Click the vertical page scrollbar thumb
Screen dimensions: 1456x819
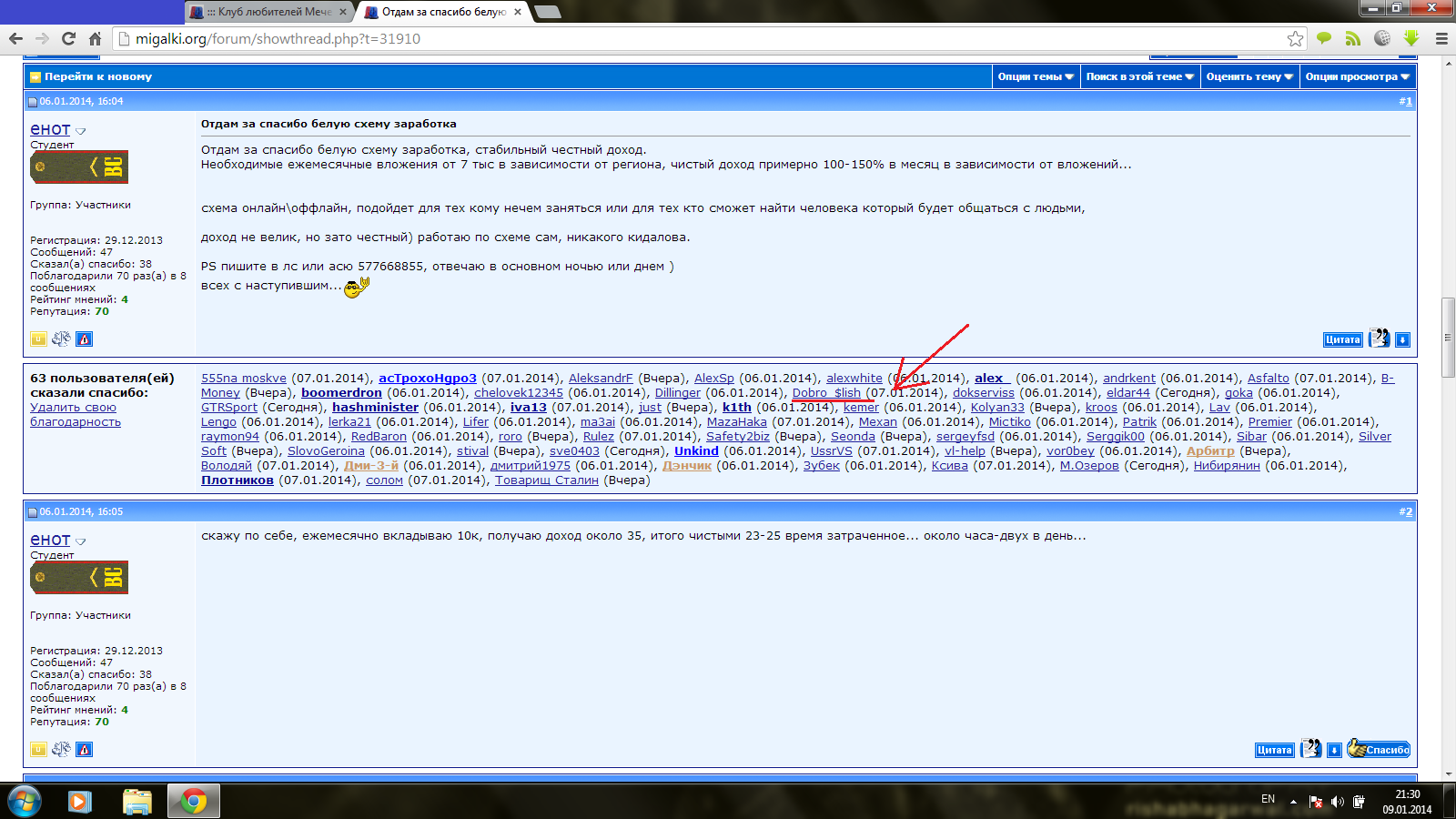click(1447, 338)
